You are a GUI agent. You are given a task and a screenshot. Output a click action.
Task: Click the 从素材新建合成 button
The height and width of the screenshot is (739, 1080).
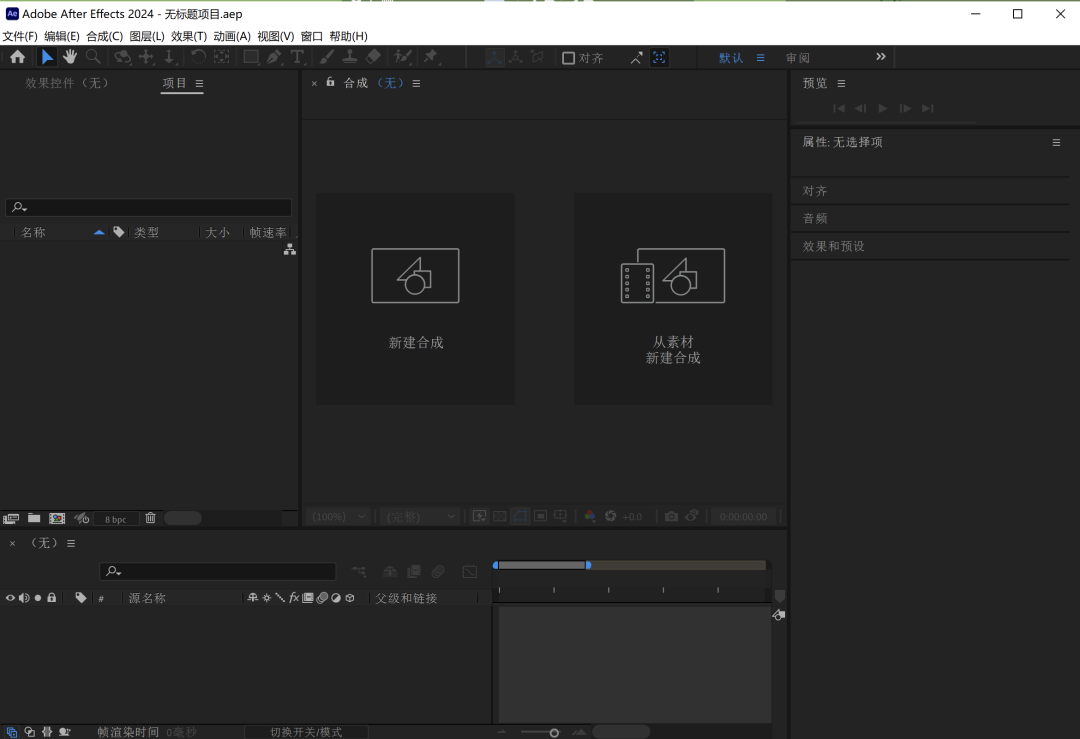pyautogui.click(x=673, y=298)
